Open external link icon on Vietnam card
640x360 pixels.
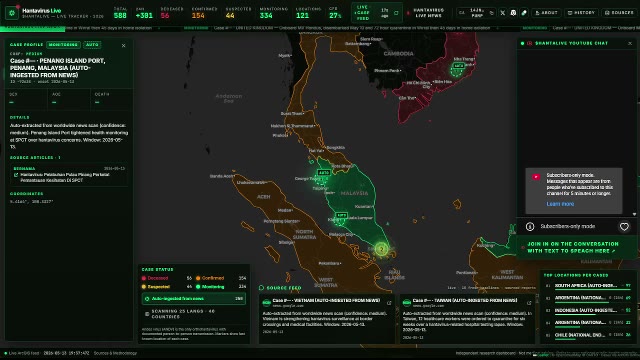tap(389, 303)
